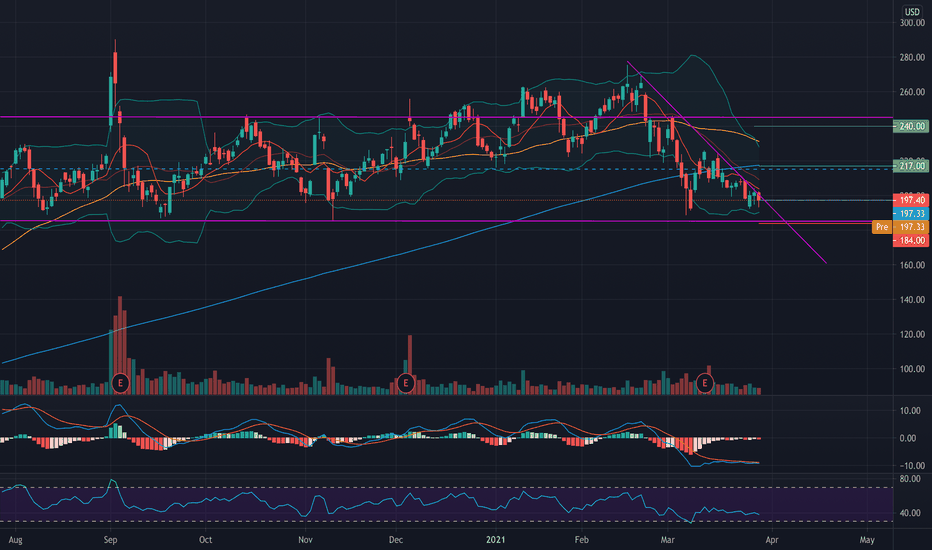Viewport: 932px width, 550px height.
Task: Click the 140.00 price axis label
Action: 912,299
